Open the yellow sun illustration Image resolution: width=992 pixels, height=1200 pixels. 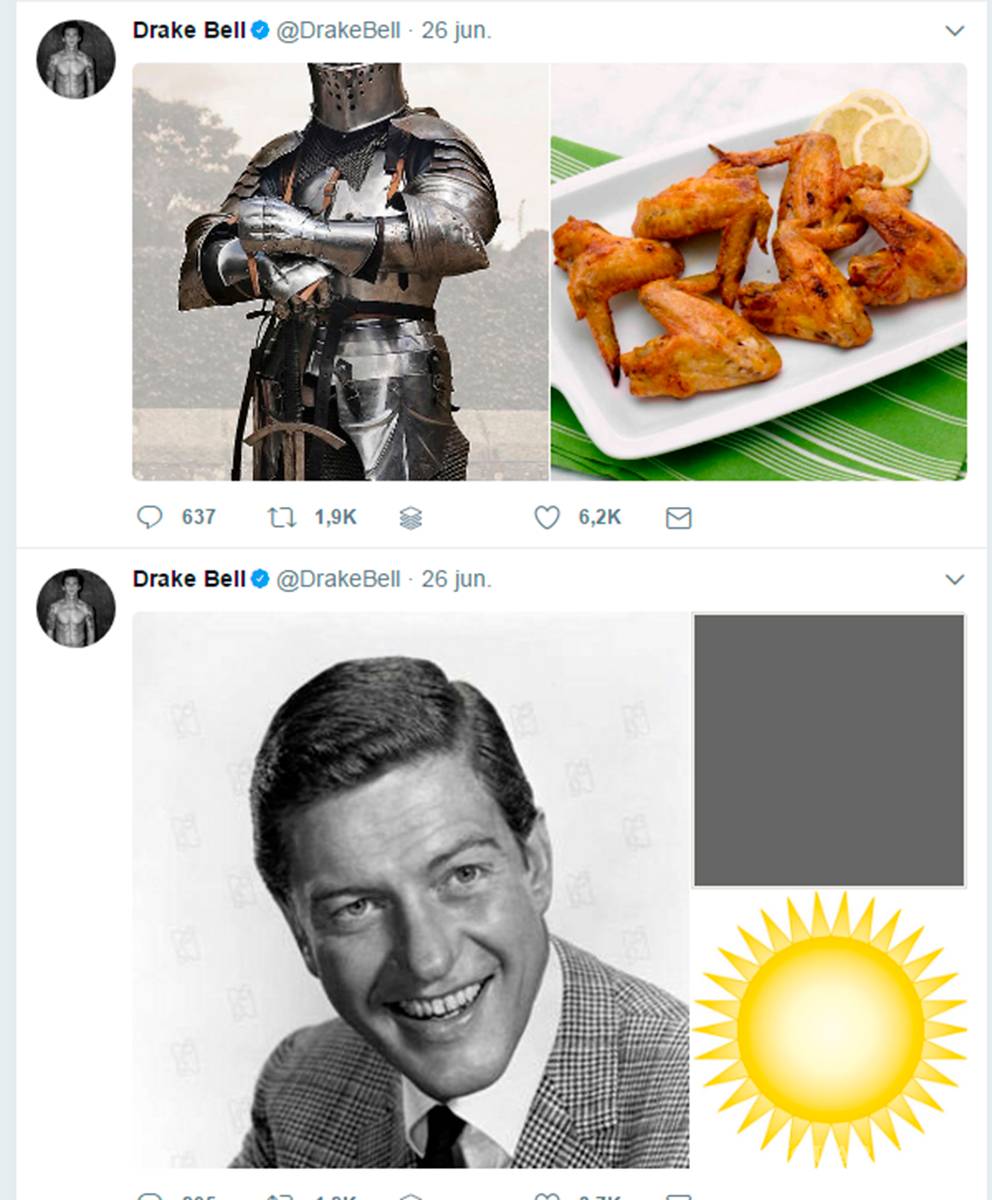click(x=829, y=1028)
